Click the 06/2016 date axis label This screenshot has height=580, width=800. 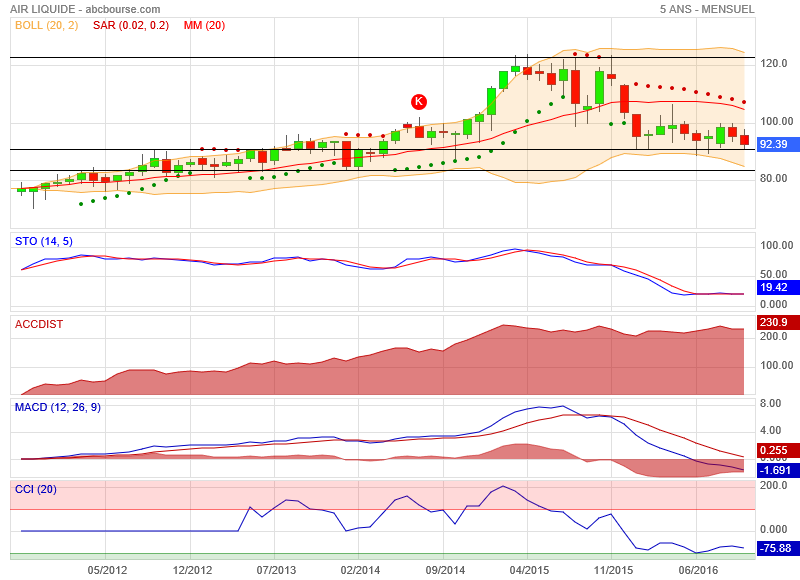pos(698,570)
